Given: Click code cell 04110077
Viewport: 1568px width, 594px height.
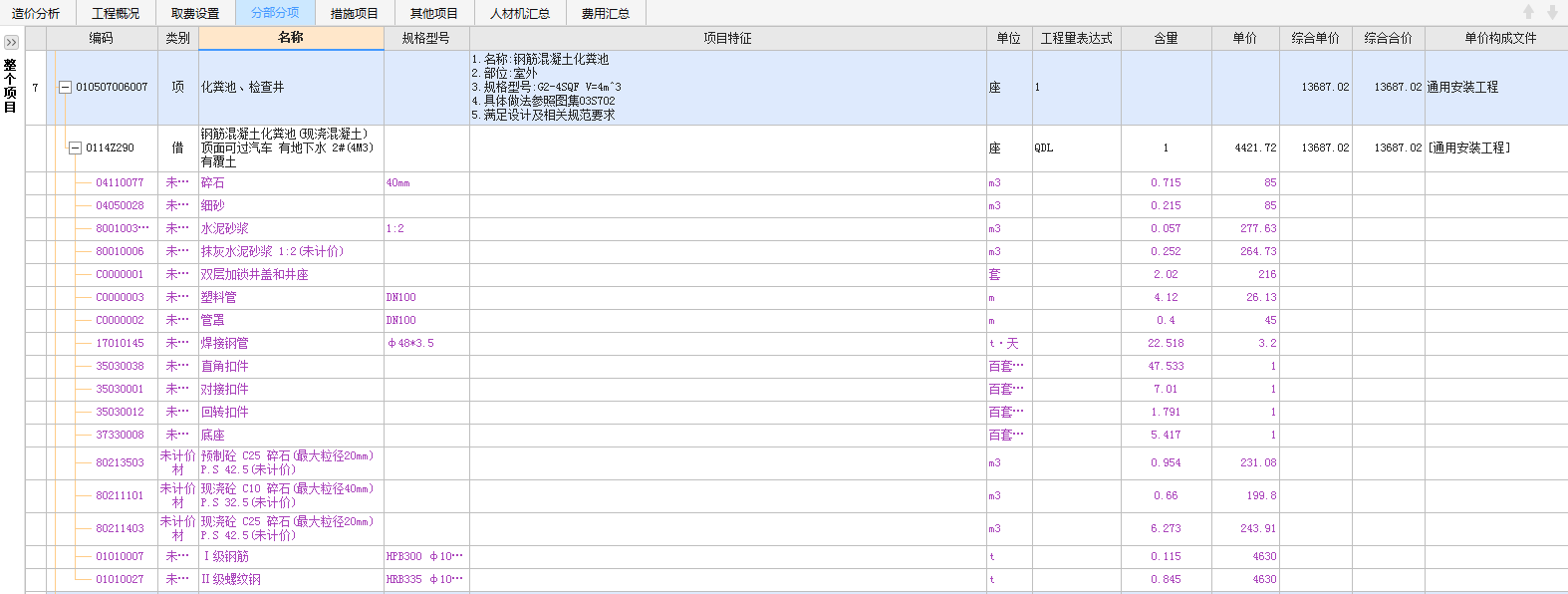Looking at the screenshot, I should [x=120, y=183].
